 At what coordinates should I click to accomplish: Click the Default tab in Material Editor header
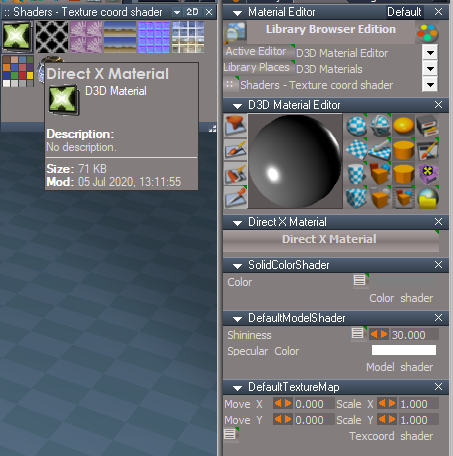point(404,12)
